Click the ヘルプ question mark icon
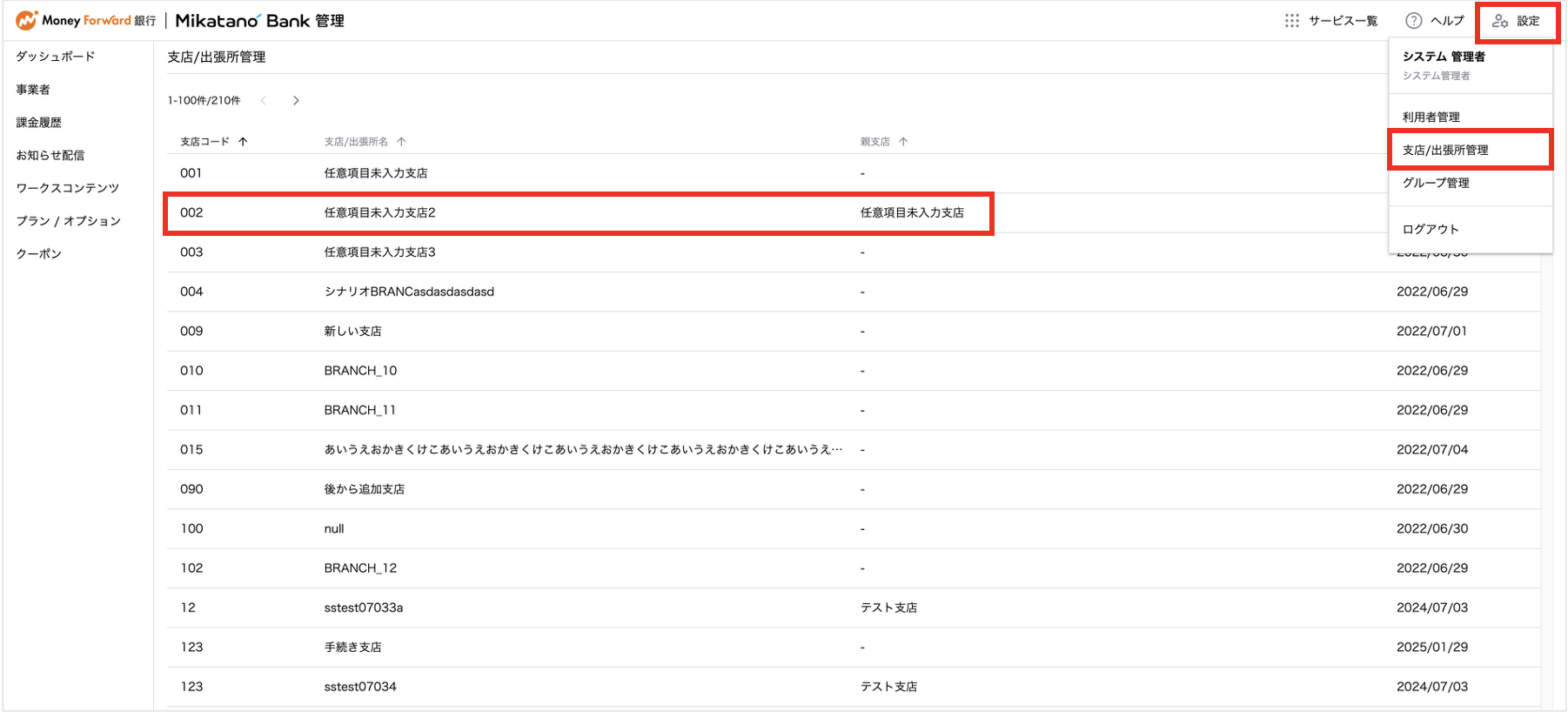The height and width of the screenshot is (712, 1568). [x=1414, y=21]
